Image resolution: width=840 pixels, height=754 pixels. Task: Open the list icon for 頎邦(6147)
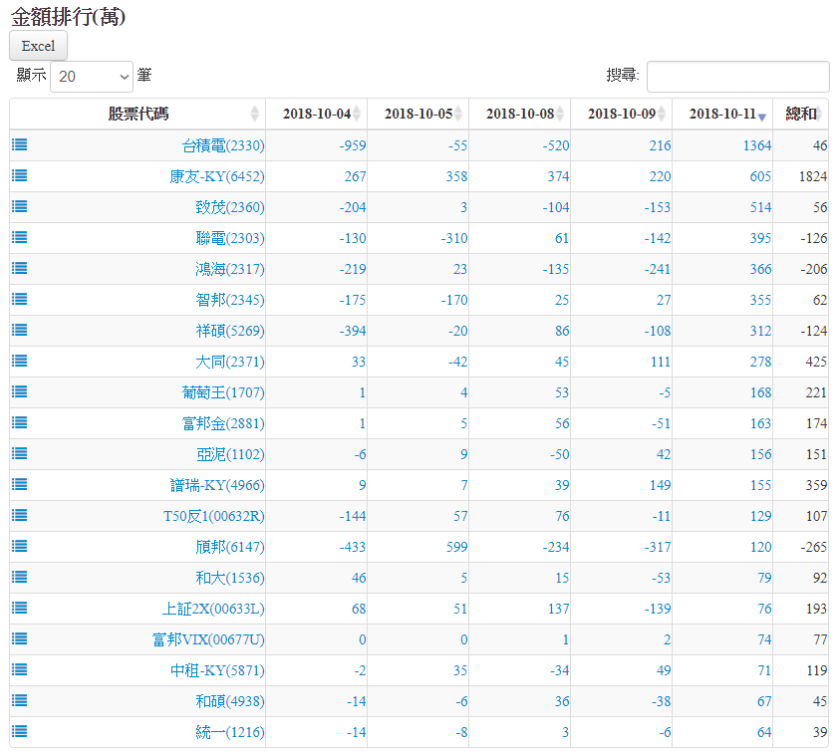click(x=20, y=546)
